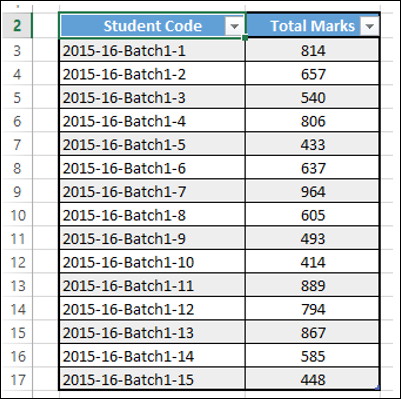The image size is (401, 399).
Task: Open the Total Marks filter dropdown
Action: pyautogui.click(x=370, y=26)
